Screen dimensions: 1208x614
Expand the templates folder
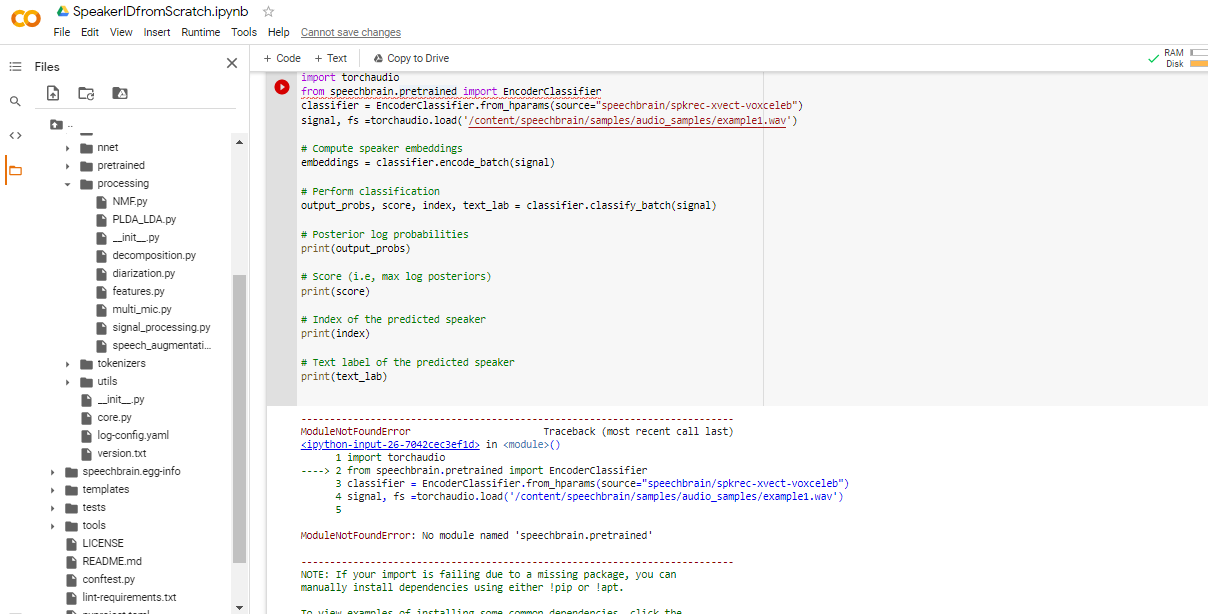52,489
